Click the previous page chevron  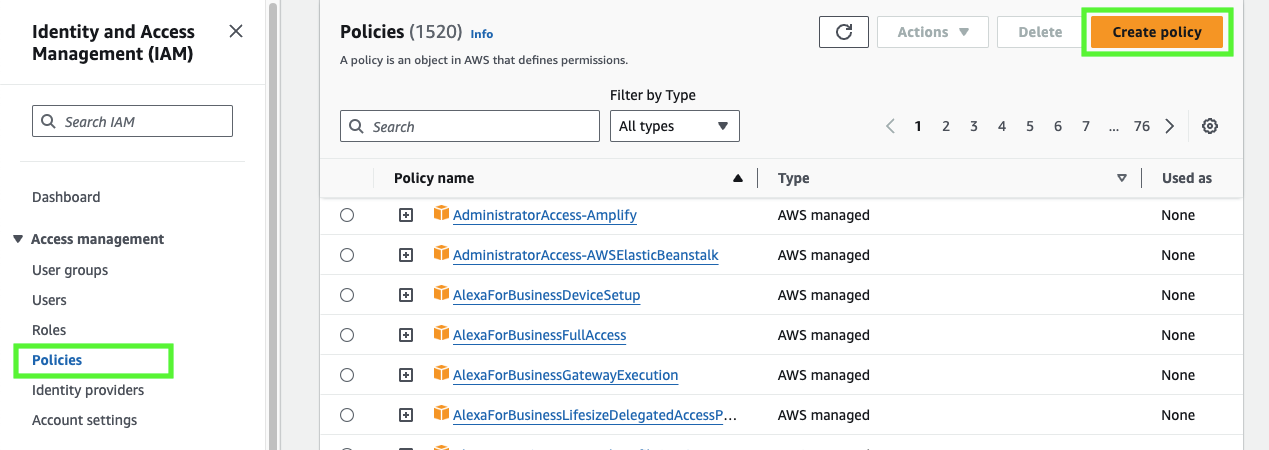coord(890,126)
